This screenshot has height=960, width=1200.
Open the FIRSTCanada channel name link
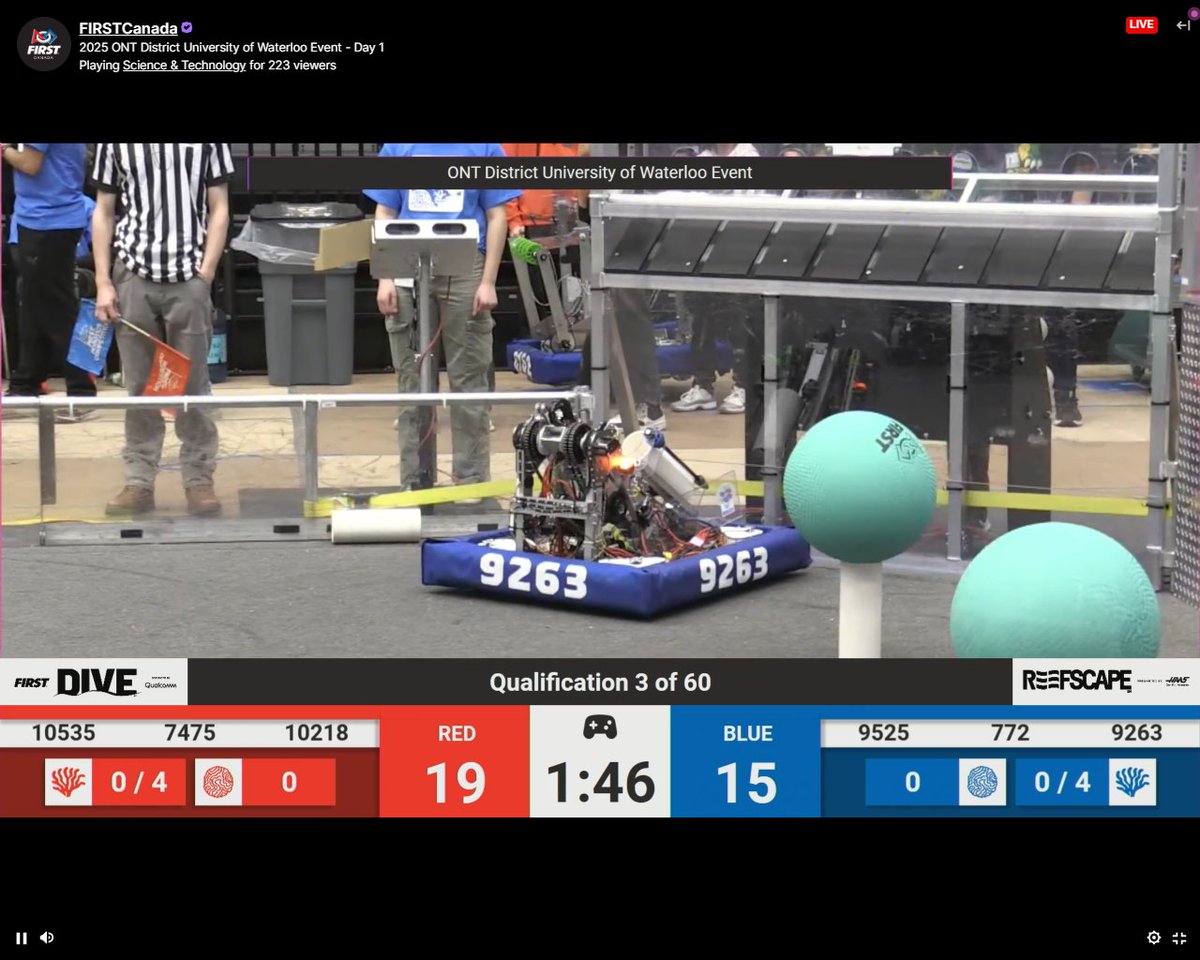click(x=128, y=28)
